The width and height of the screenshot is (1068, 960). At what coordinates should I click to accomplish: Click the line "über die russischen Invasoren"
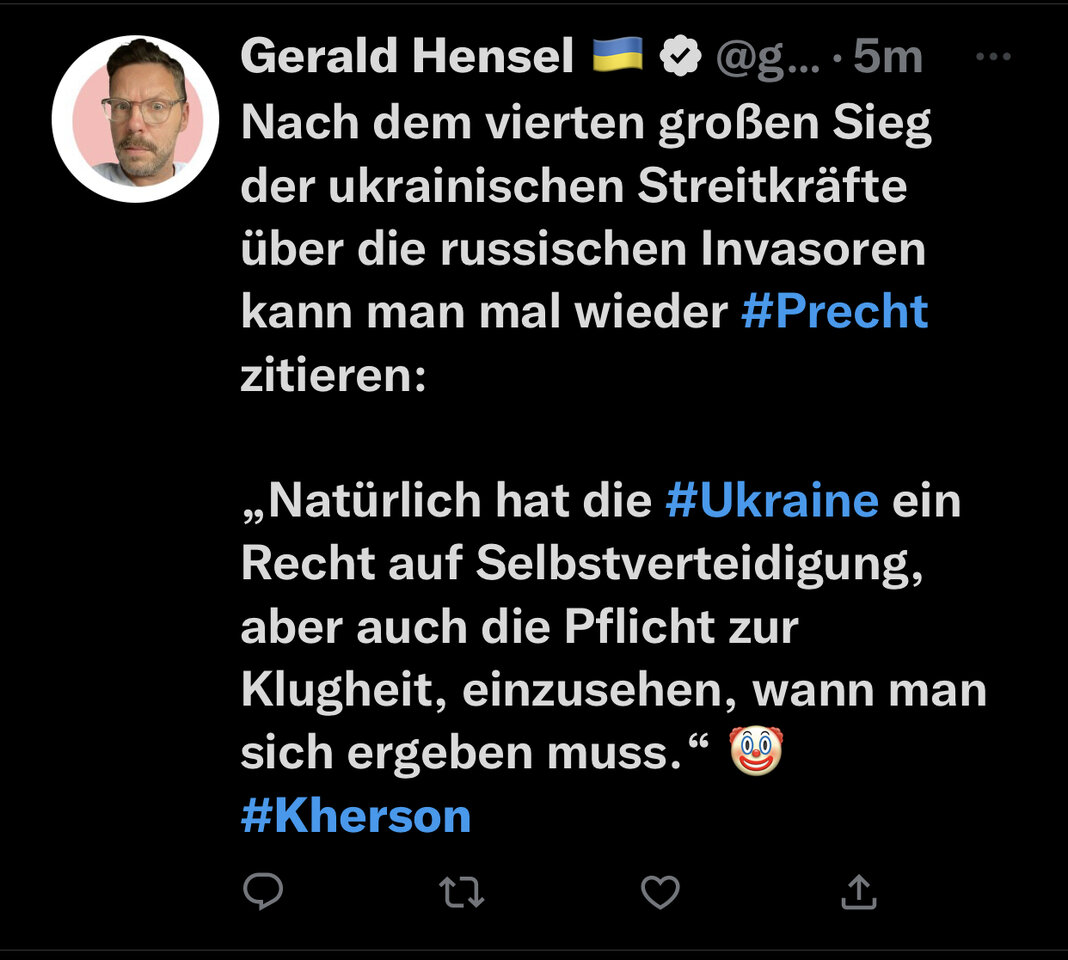583,249
